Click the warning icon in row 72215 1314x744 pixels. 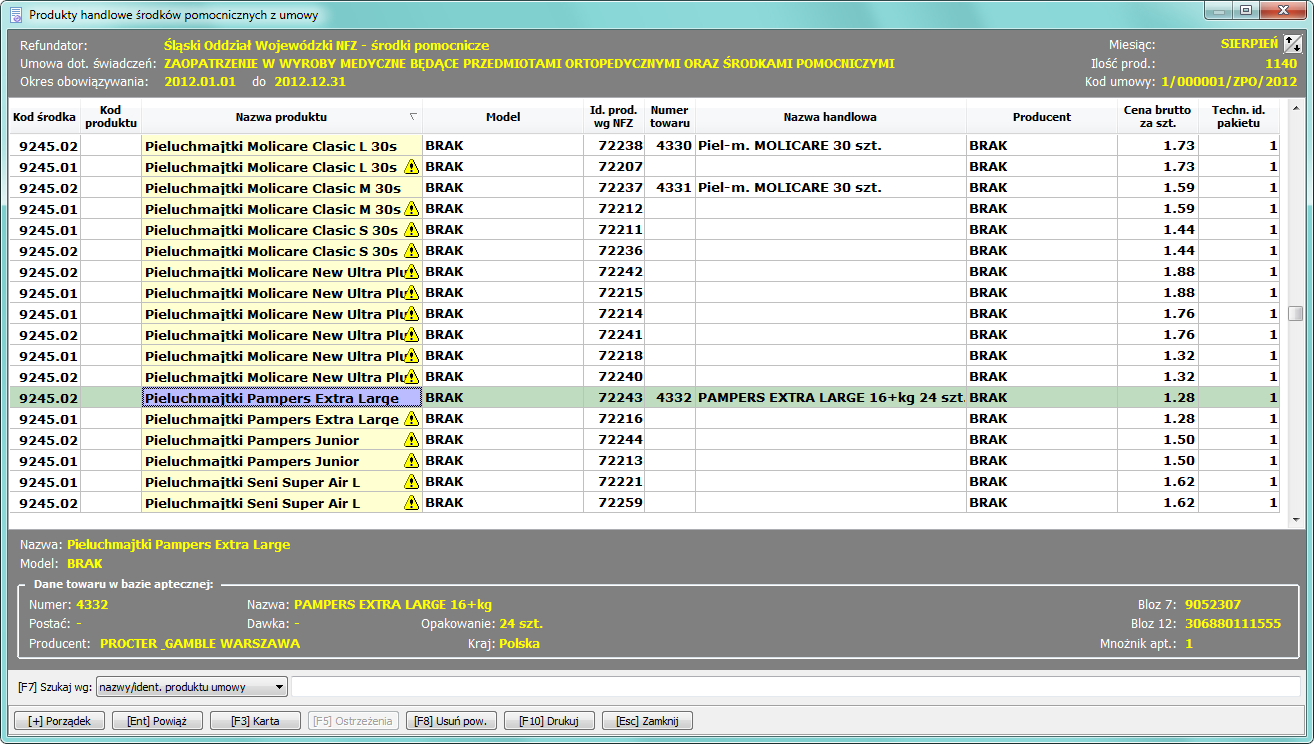click(413, 293)
